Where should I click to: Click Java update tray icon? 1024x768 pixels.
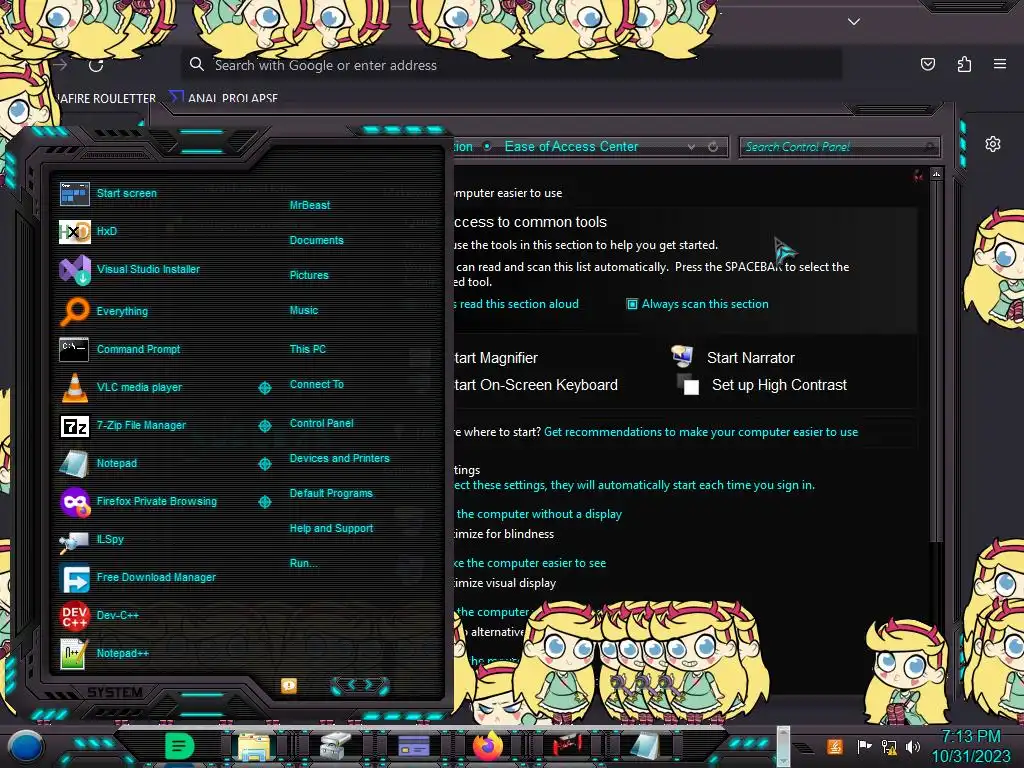[835, 746]
